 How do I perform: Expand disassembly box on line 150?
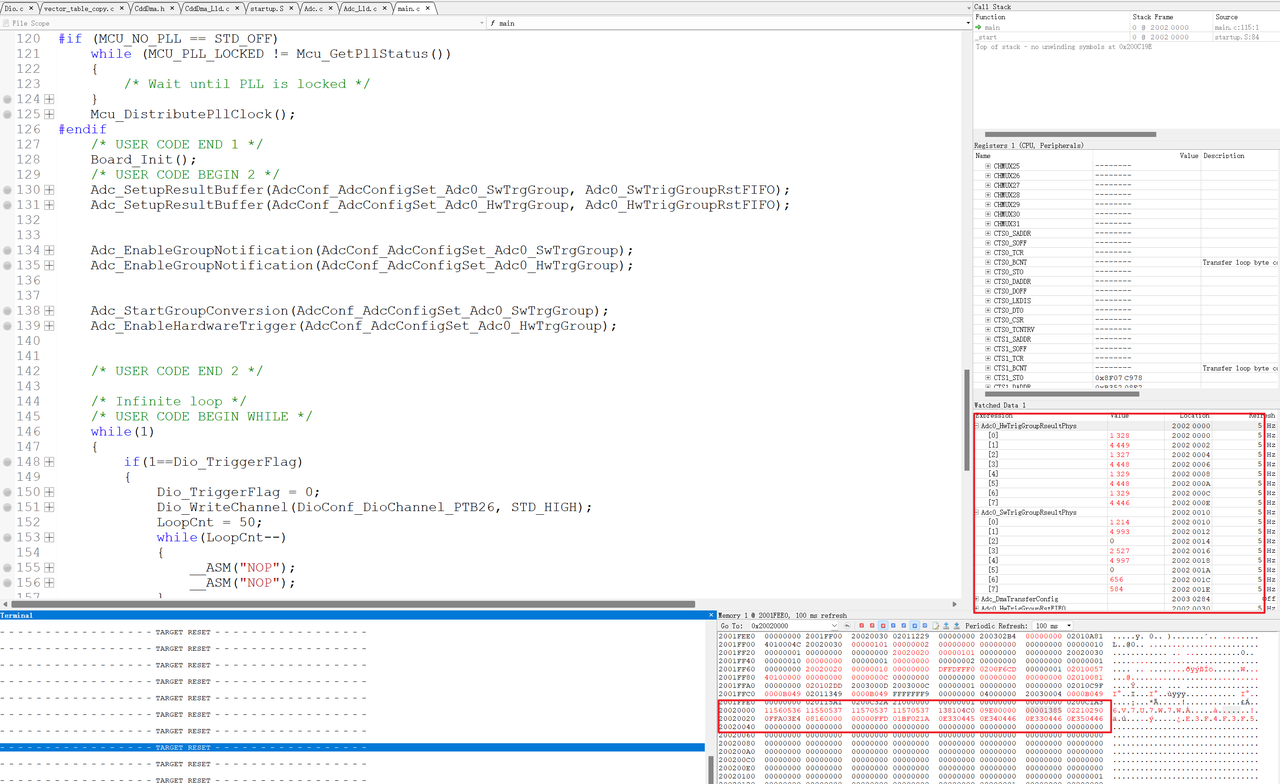(49, 492)
